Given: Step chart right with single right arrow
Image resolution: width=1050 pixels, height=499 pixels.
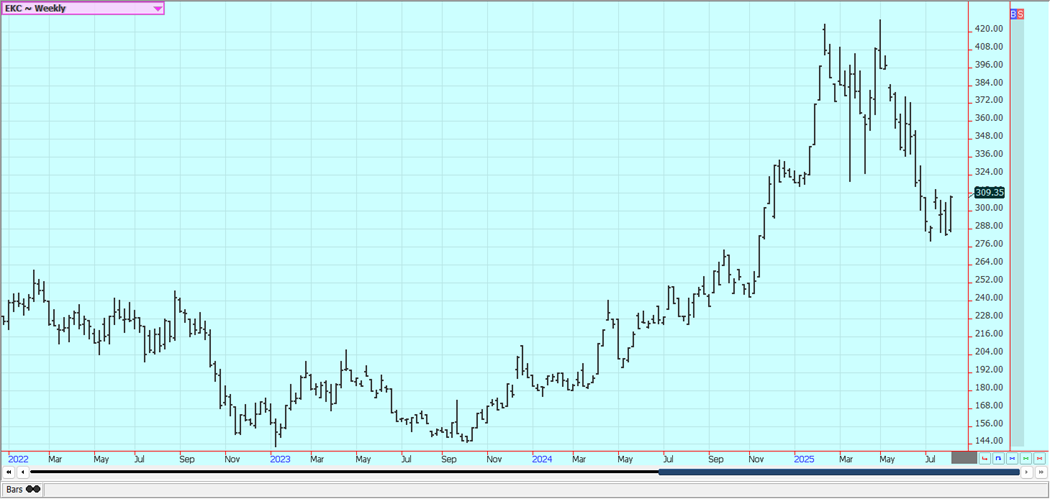Looking at the screenshot, I should tap(1027, 472).
